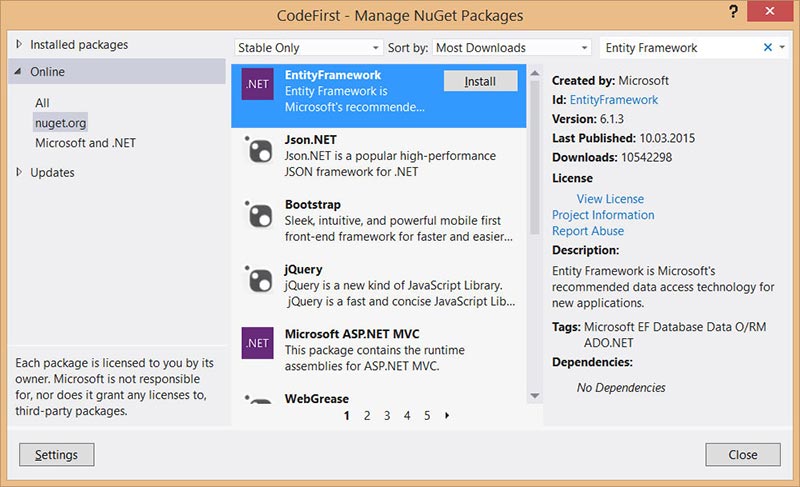The width and height of the screenshot is (800, 487).
Task: Click the Report Abuse link
Action: pos(588,231)
